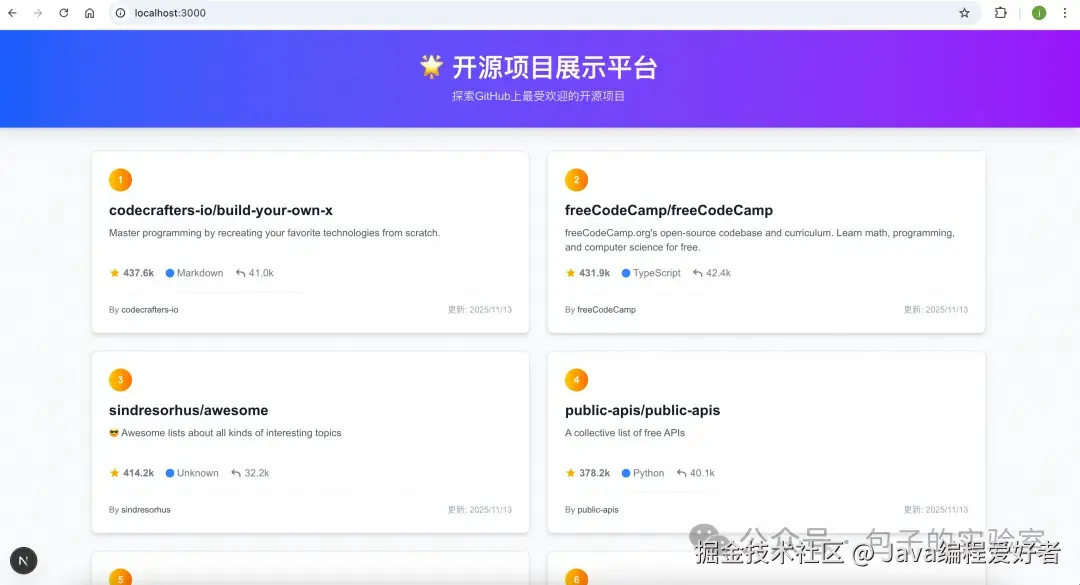
Task: Click update date on sindresorhus card
Action: pos(479,509)
